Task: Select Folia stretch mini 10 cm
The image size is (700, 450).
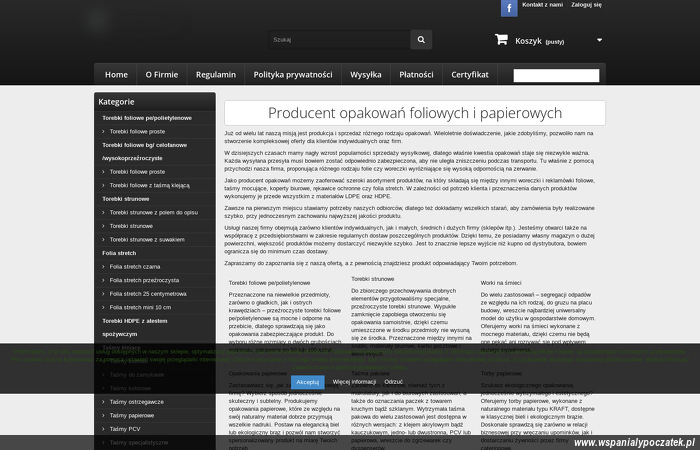Action: pyautogui.click(x=140, y=307)
